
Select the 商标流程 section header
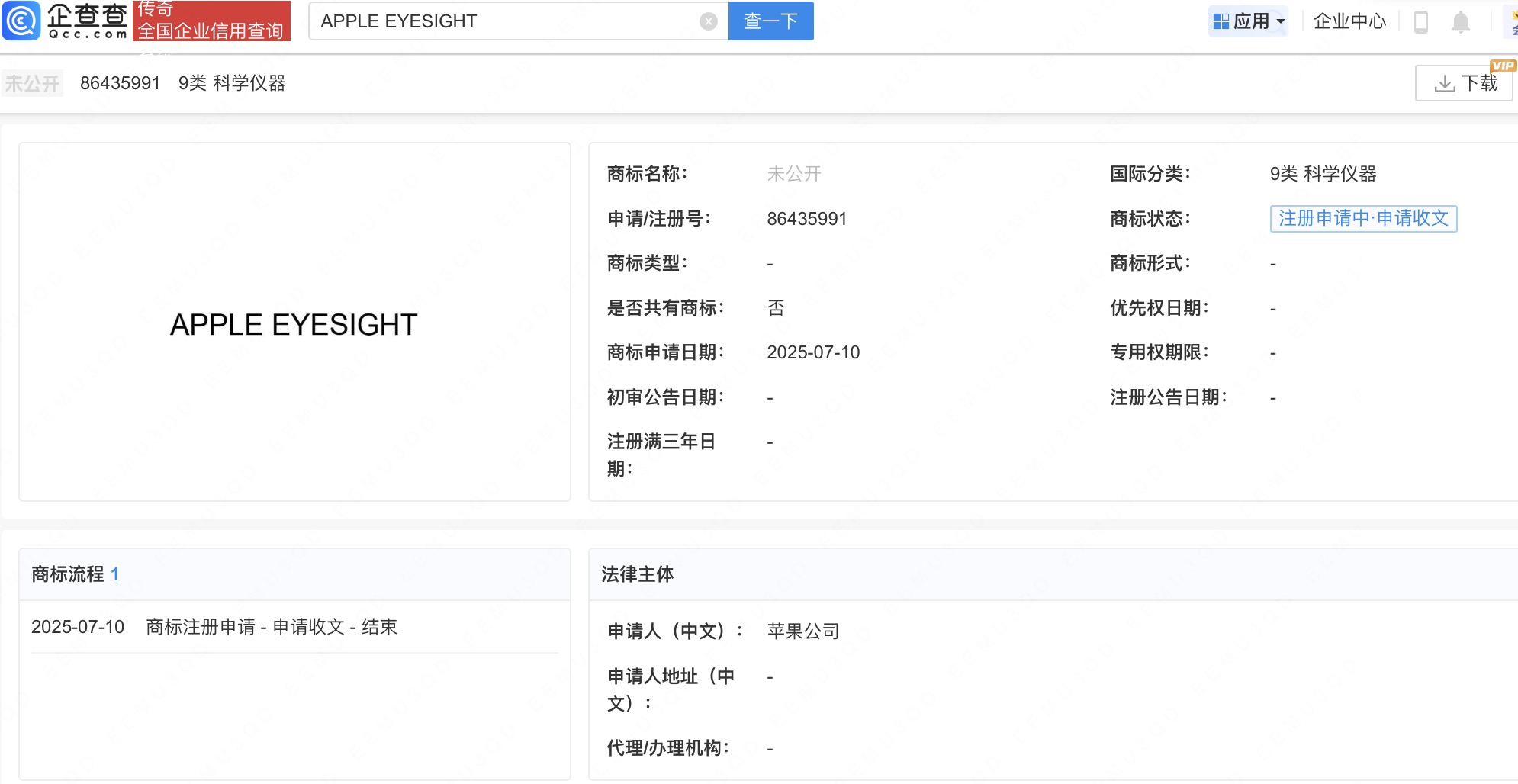click(x=68, y=574)
